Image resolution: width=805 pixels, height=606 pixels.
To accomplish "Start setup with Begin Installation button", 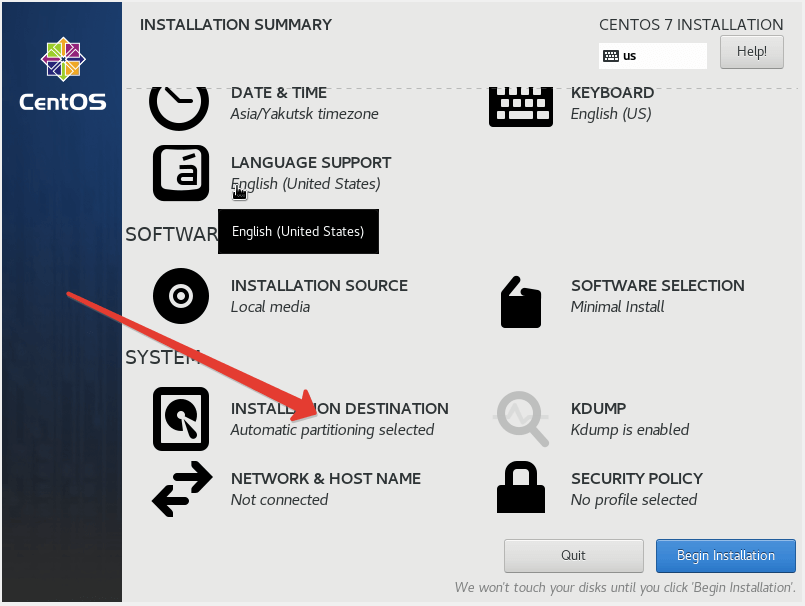I will (x=725, y=556).
